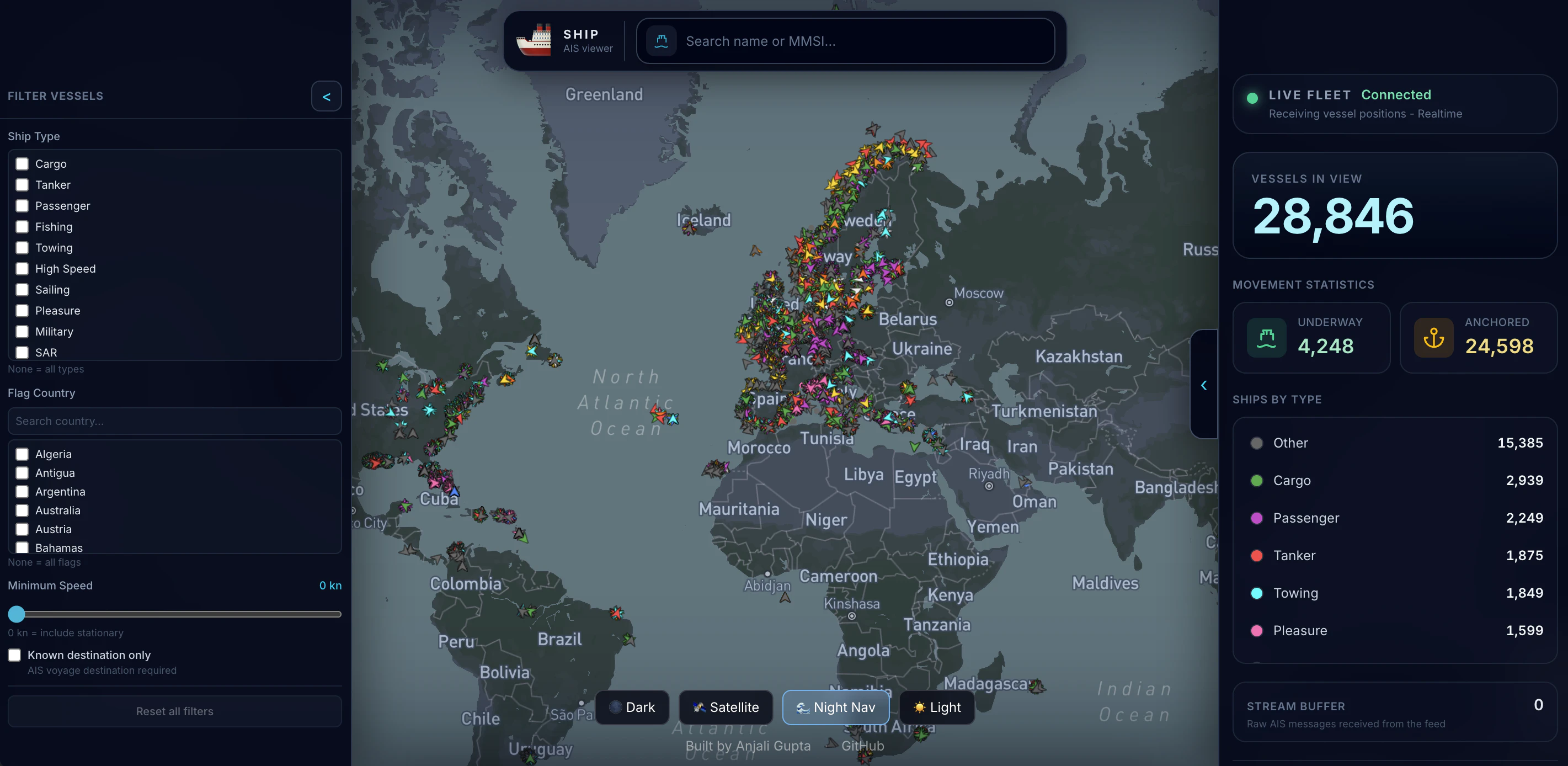Click the yellow Anchored anchor icon

1433,337
